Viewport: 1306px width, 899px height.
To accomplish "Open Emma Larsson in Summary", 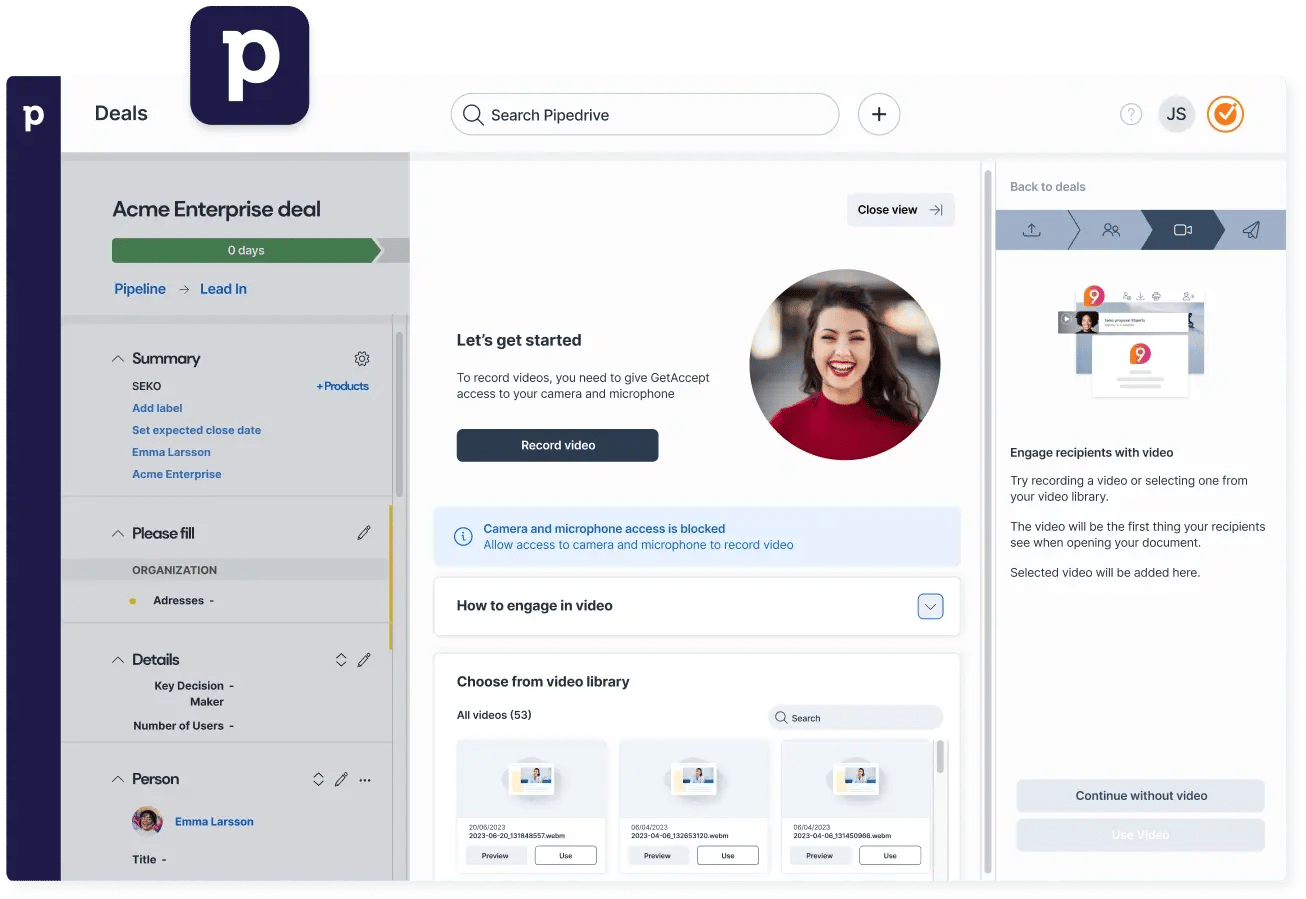I will (171, 452).
